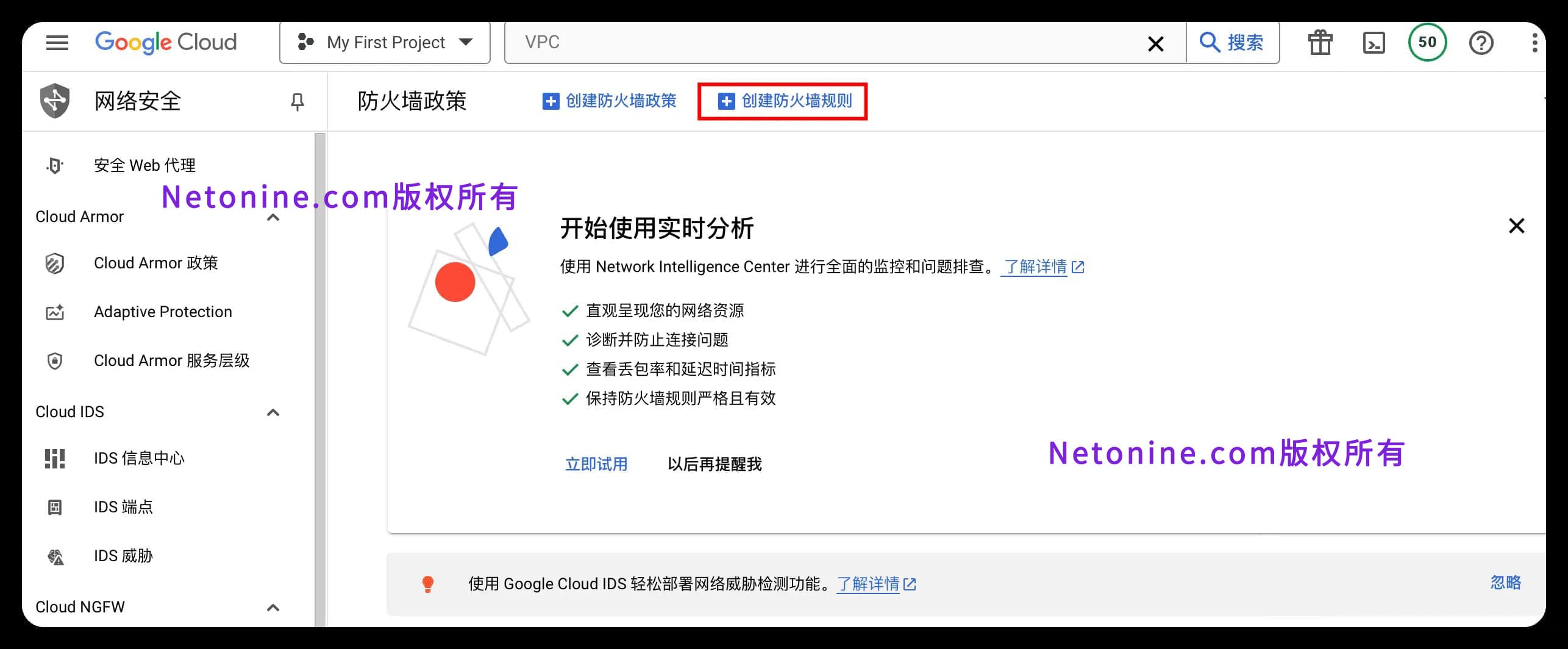
Task: Open the hamburger navigation menu
Action: (x=57, y=43)
